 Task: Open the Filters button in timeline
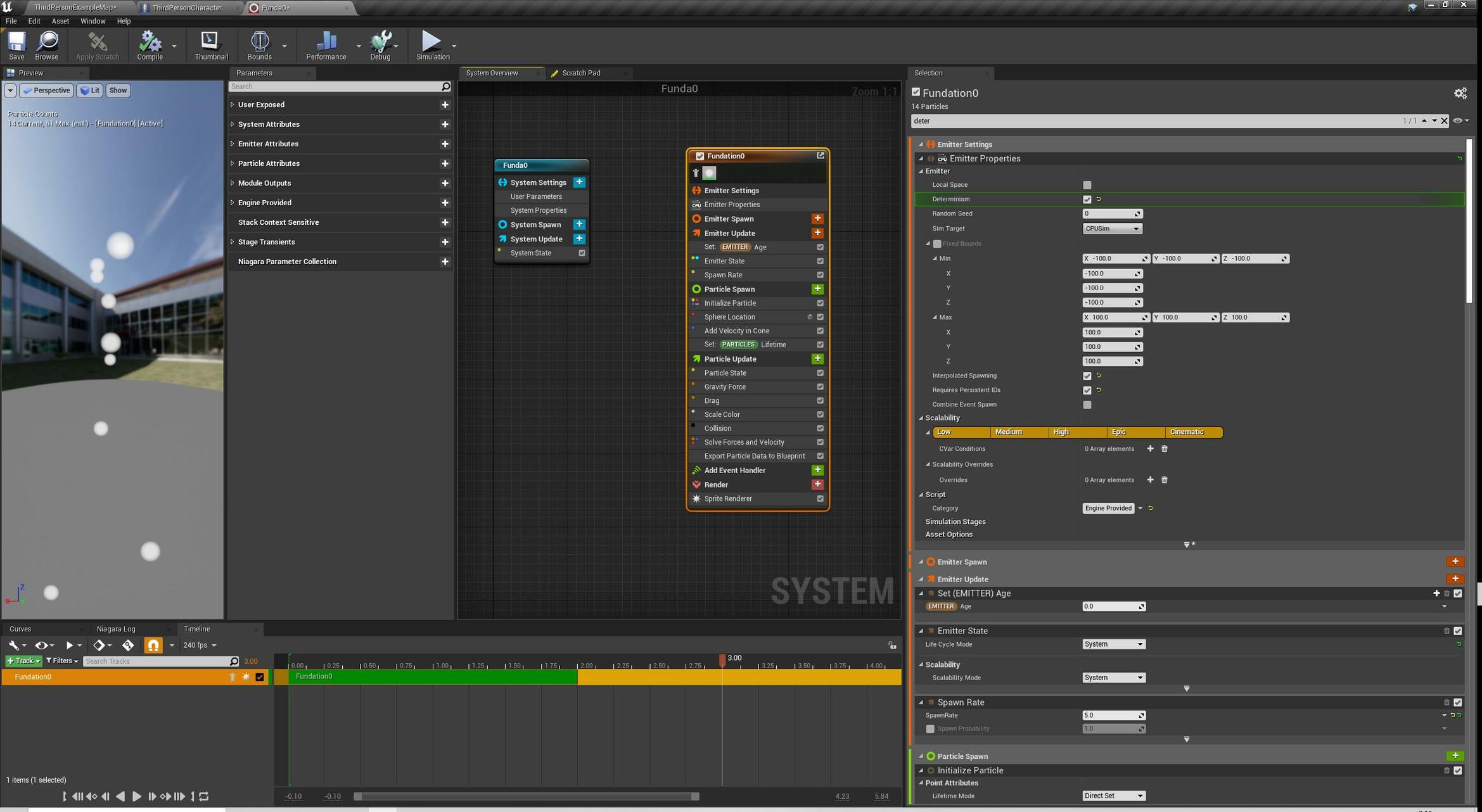[62, 661]
